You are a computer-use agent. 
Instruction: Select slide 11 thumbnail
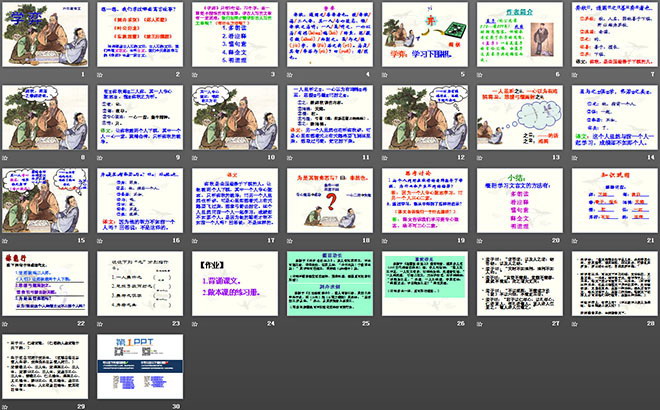click(330, 117)
